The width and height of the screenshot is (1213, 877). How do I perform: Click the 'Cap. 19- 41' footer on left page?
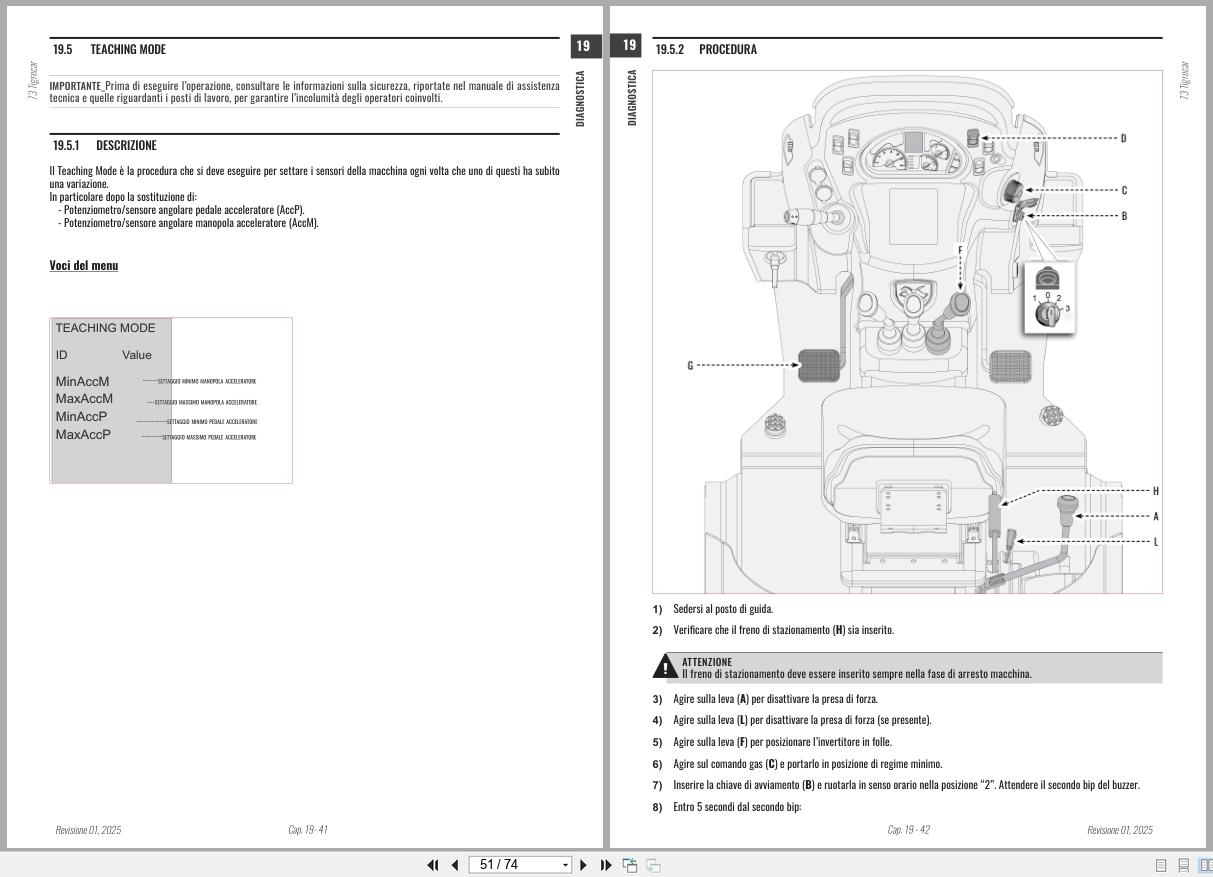308,830
